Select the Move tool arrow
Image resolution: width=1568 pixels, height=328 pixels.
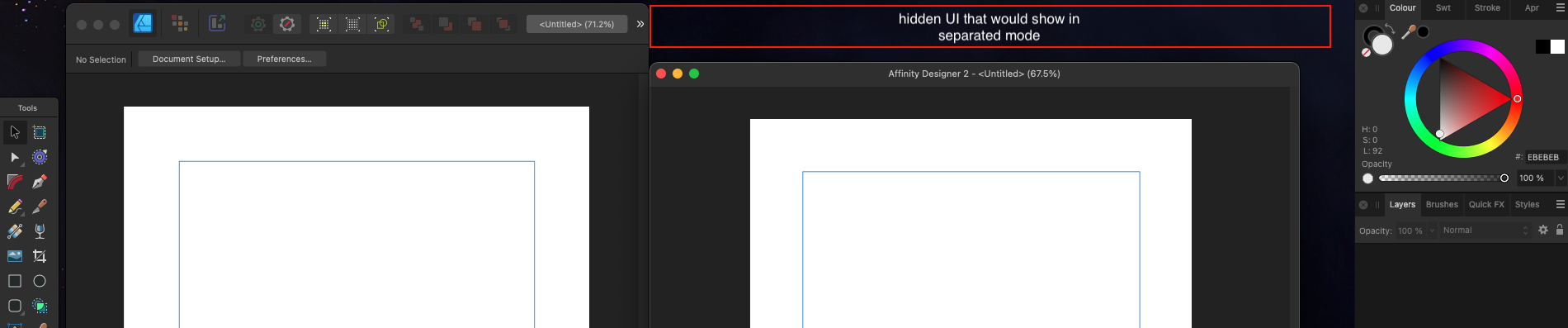click(15, 132)
